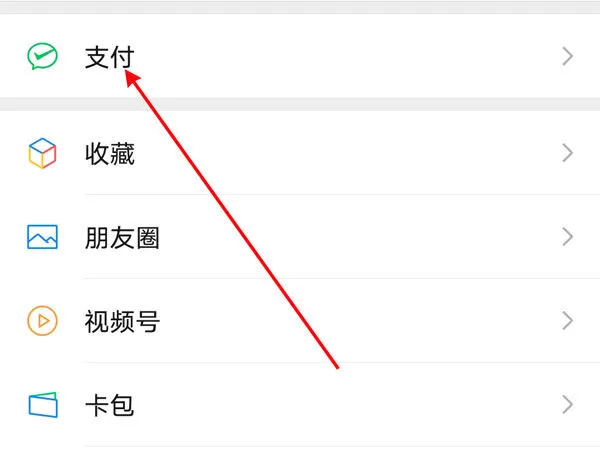The image size is (600, 450).
Task: Tap the red arrow head near 支付
Action: pos(133,78)
